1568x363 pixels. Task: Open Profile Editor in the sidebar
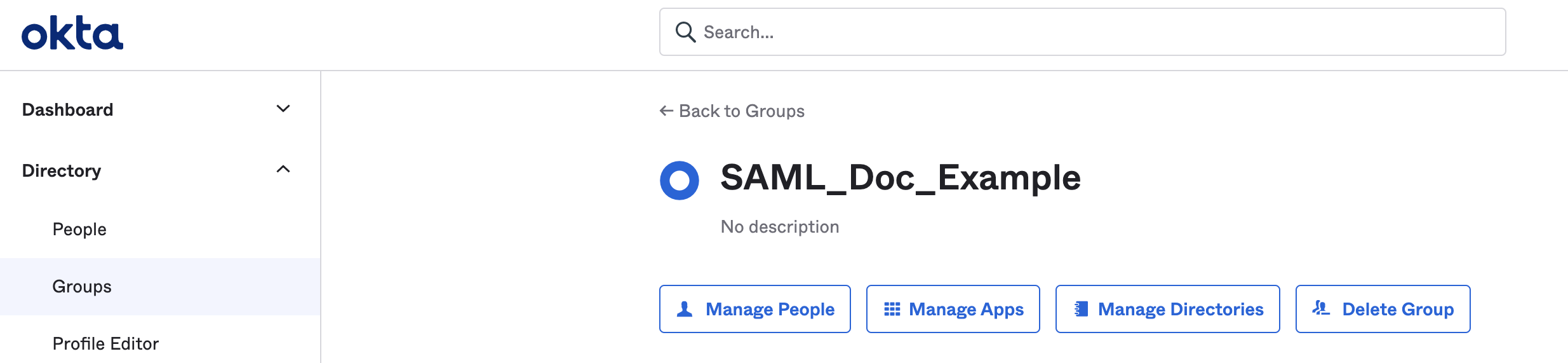(x=105, y=343)
